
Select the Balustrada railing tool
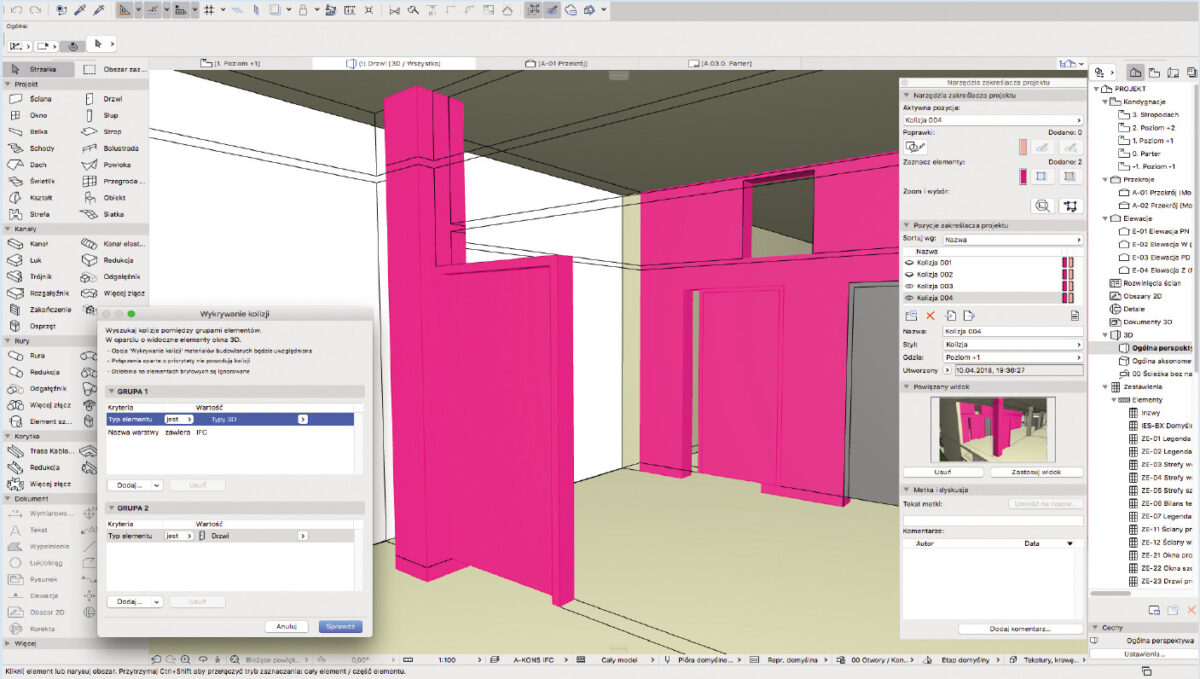113,148
